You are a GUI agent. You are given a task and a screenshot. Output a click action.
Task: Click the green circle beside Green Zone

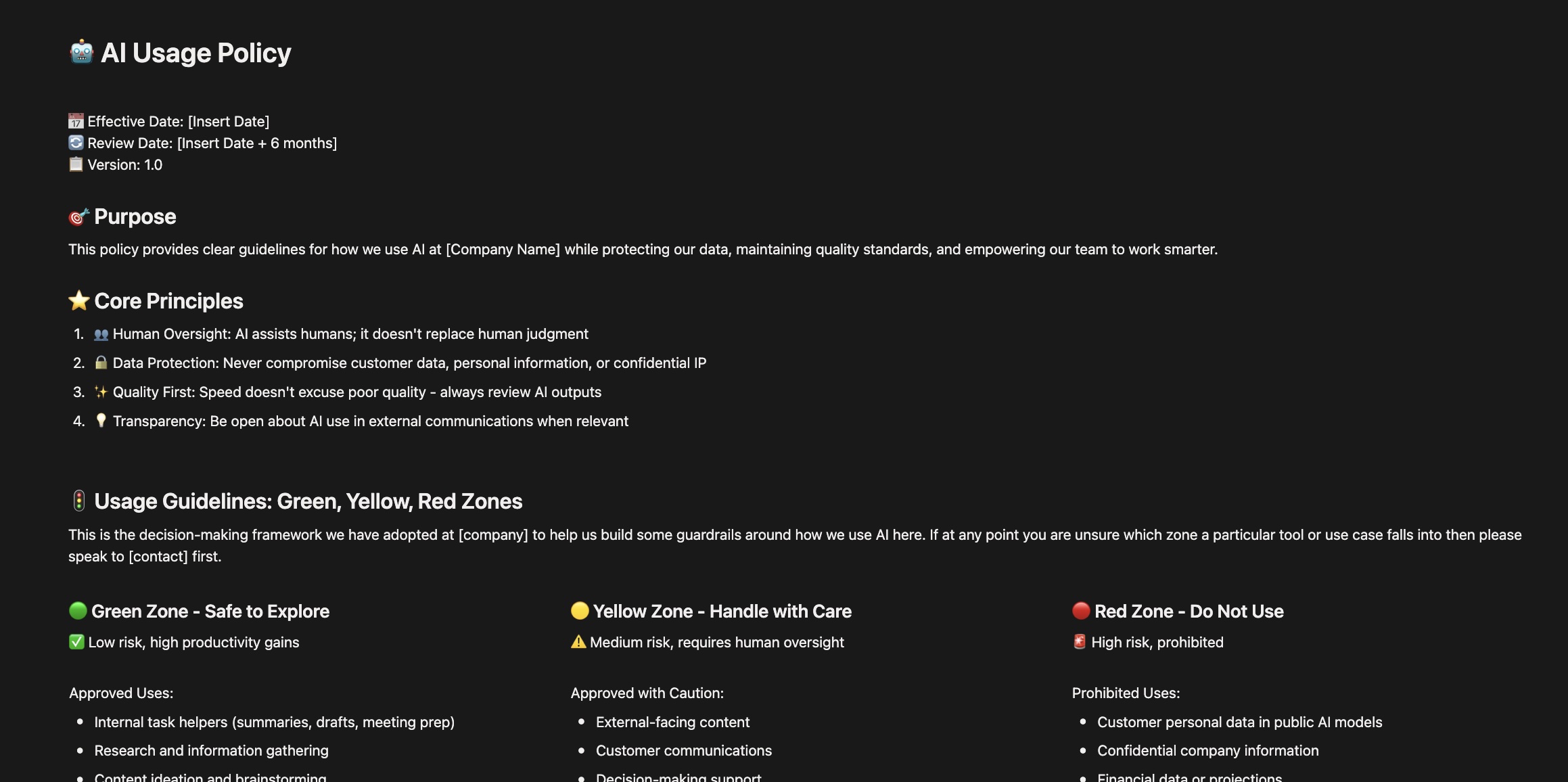[x=78, y=611]
